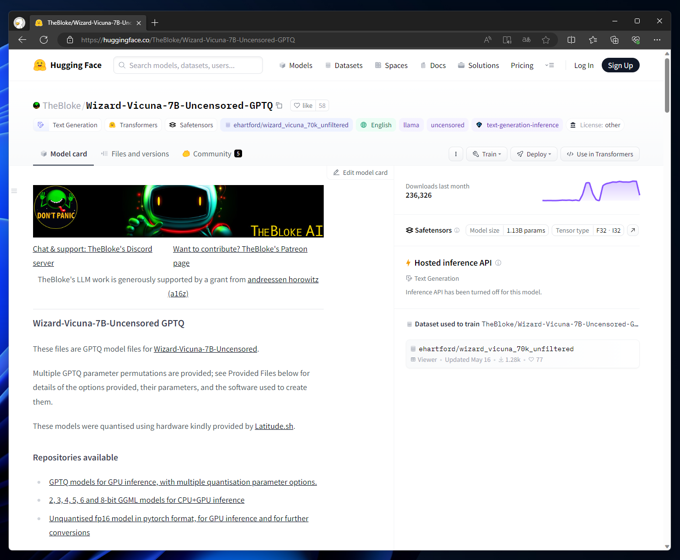View site info lock icon
This screenshot has width=680, height=560.
click(x=70, y=40)
